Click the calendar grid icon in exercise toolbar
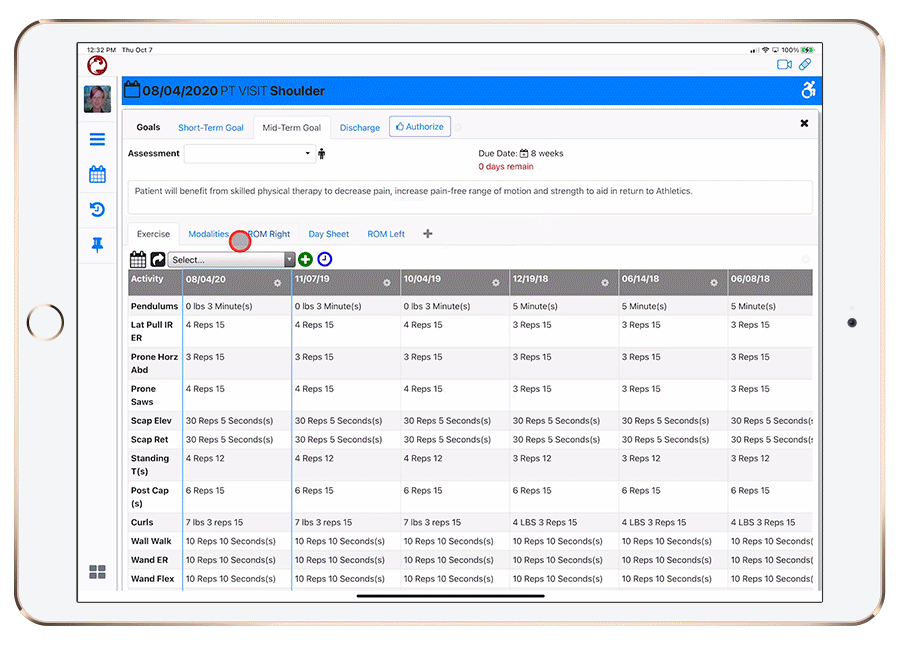Screen dimensions: 900x647 pyautogui.click(x=138, y=259)
